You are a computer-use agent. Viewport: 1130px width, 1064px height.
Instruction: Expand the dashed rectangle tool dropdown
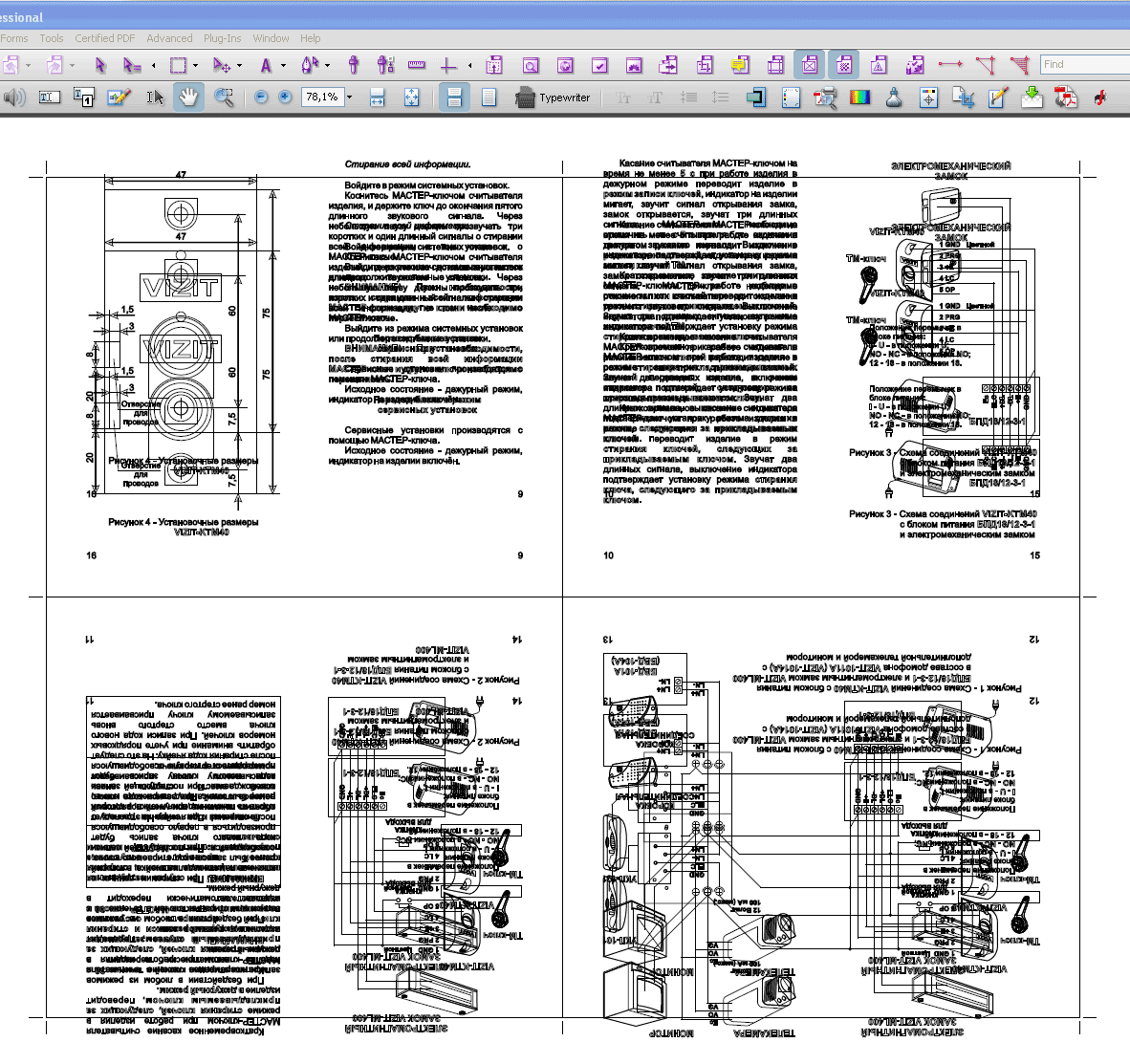click(195, 66)
